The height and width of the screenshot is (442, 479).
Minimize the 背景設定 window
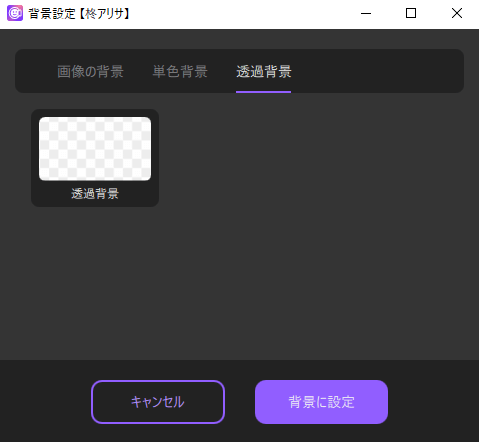366,13
